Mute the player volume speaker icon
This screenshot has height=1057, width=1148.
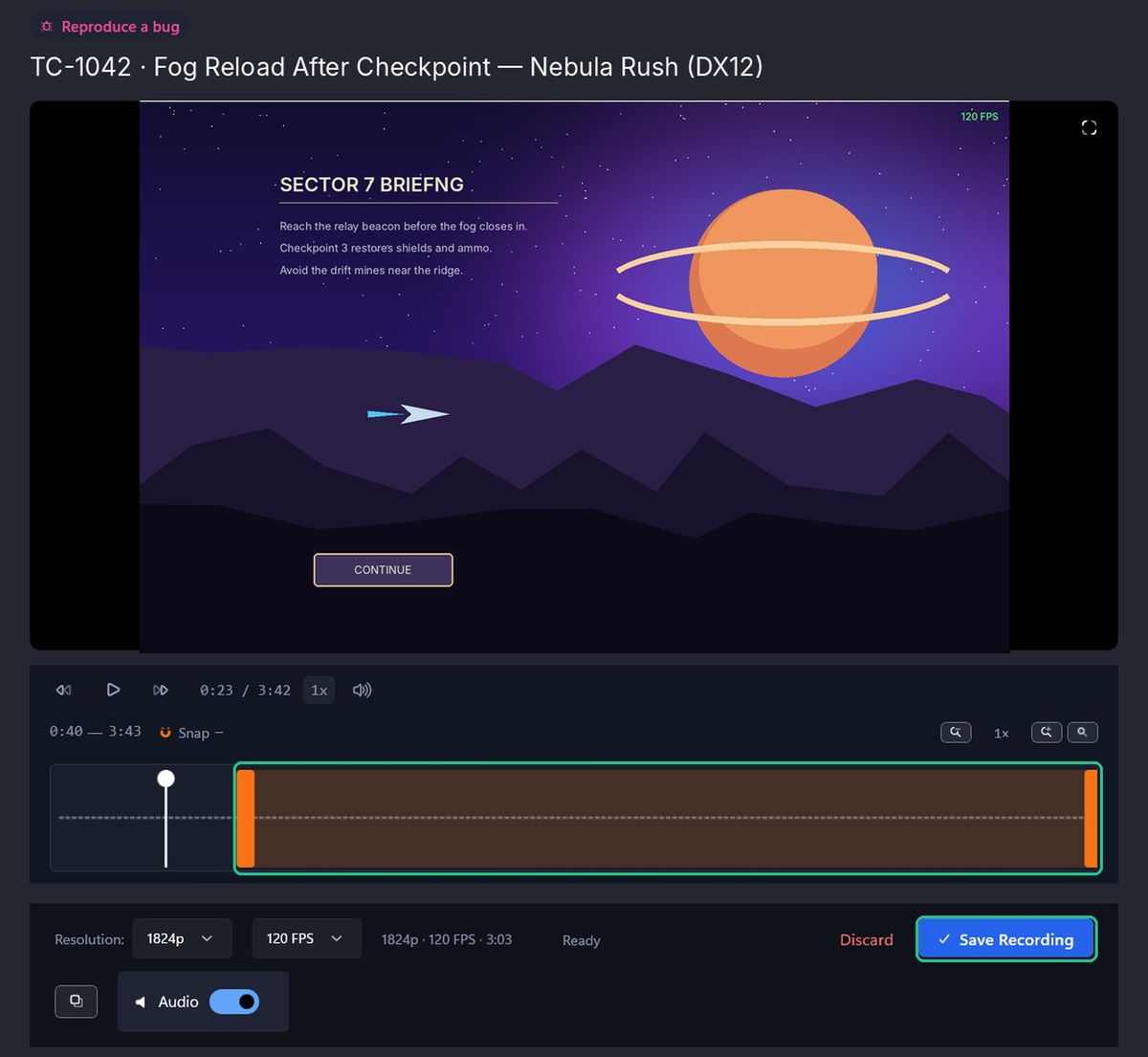coord(362,690)
